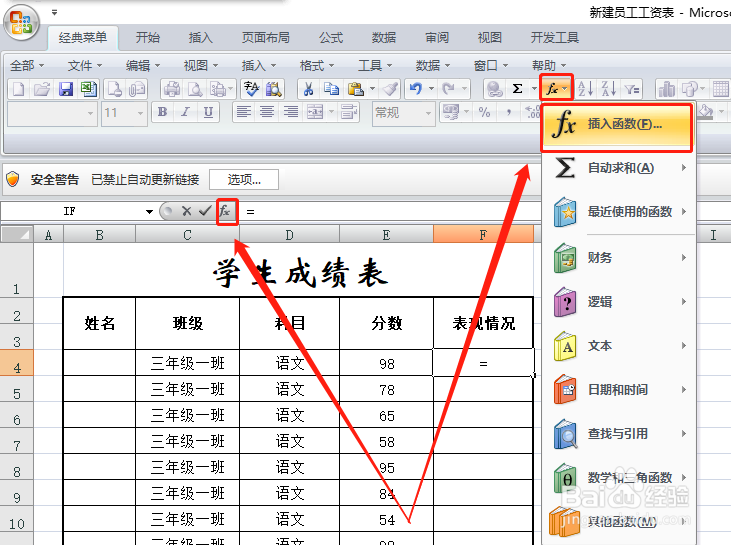Open the 全部 classic menu dropdown
This screenshot has height=545, width=731.
(x=27, y=66)
